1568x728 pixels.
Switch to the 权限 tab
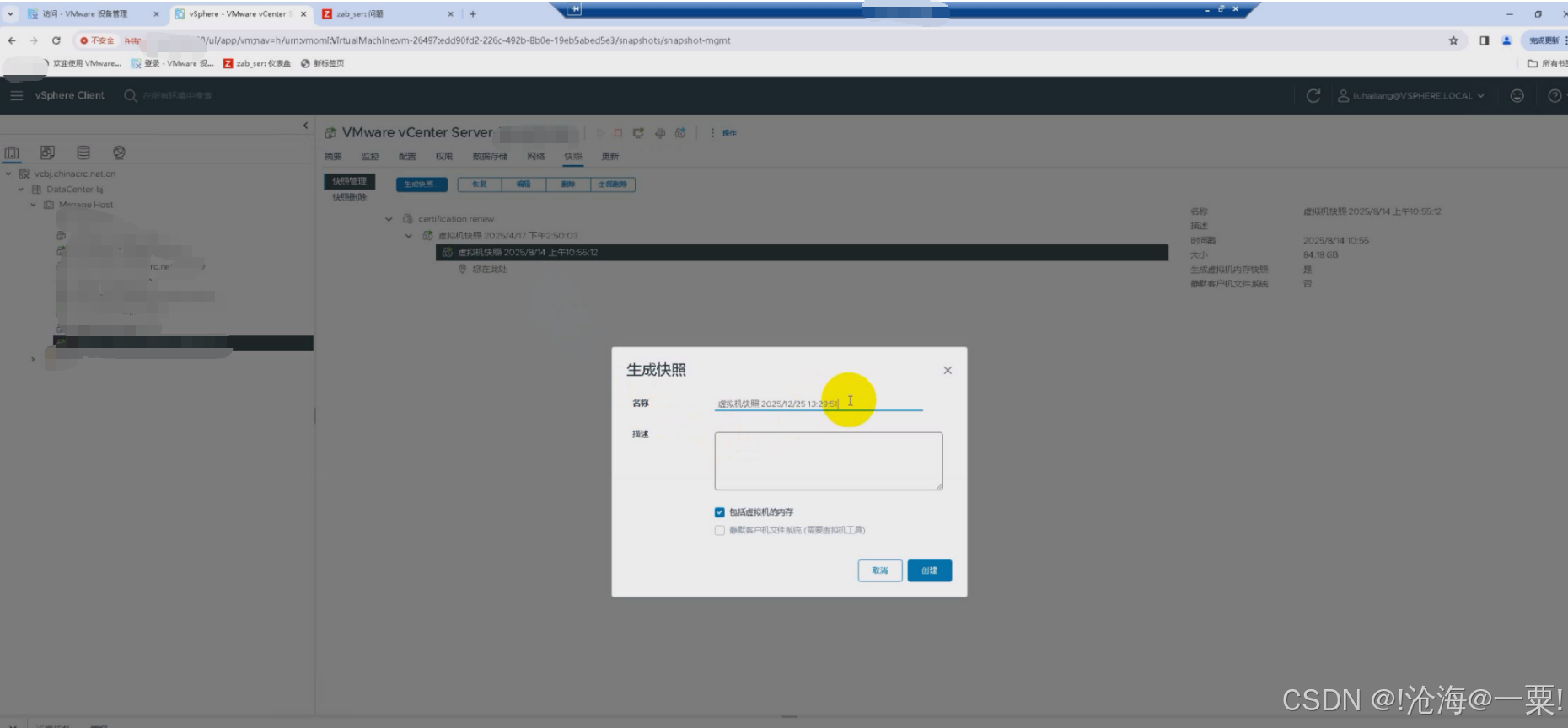point(444,157)
